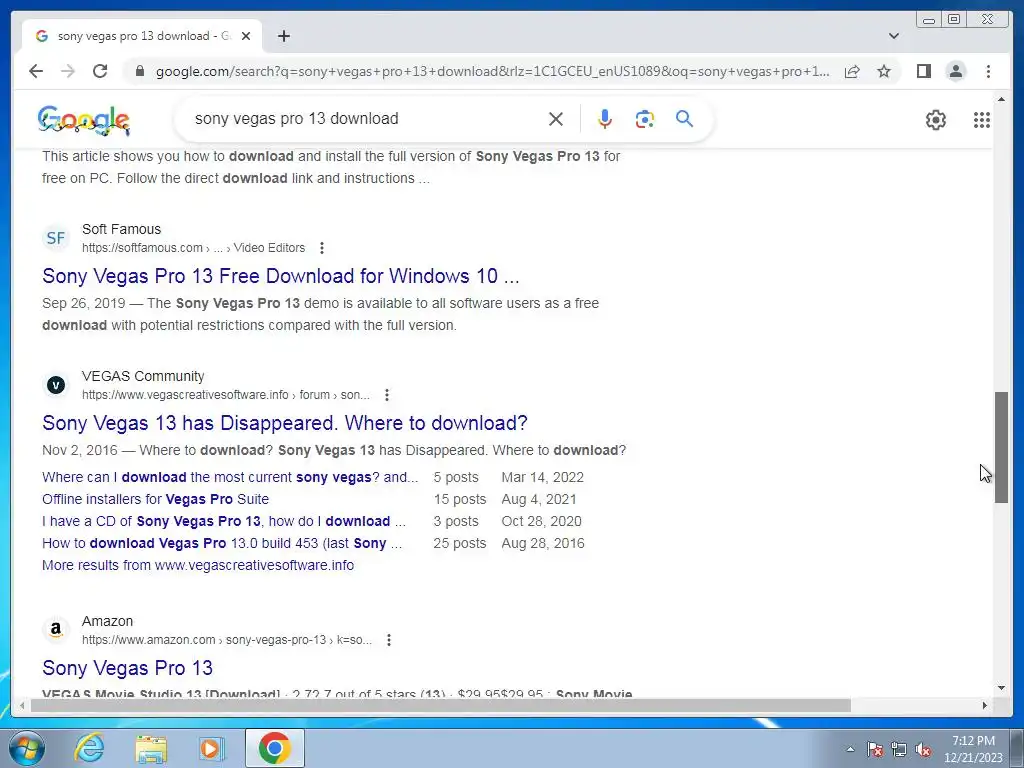Start voice search with microphone

(x=605, y=119)
